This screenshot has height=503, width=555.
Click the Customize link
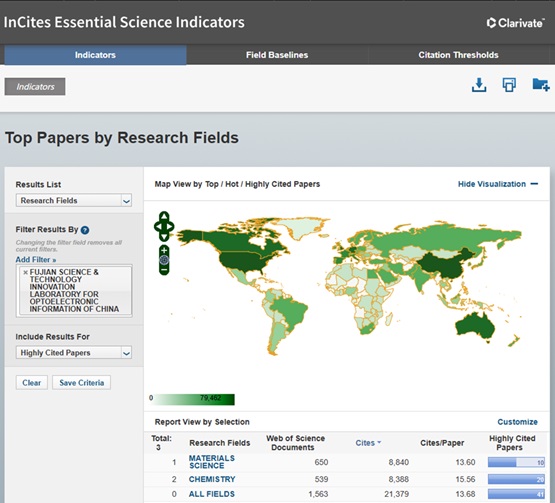517,422
